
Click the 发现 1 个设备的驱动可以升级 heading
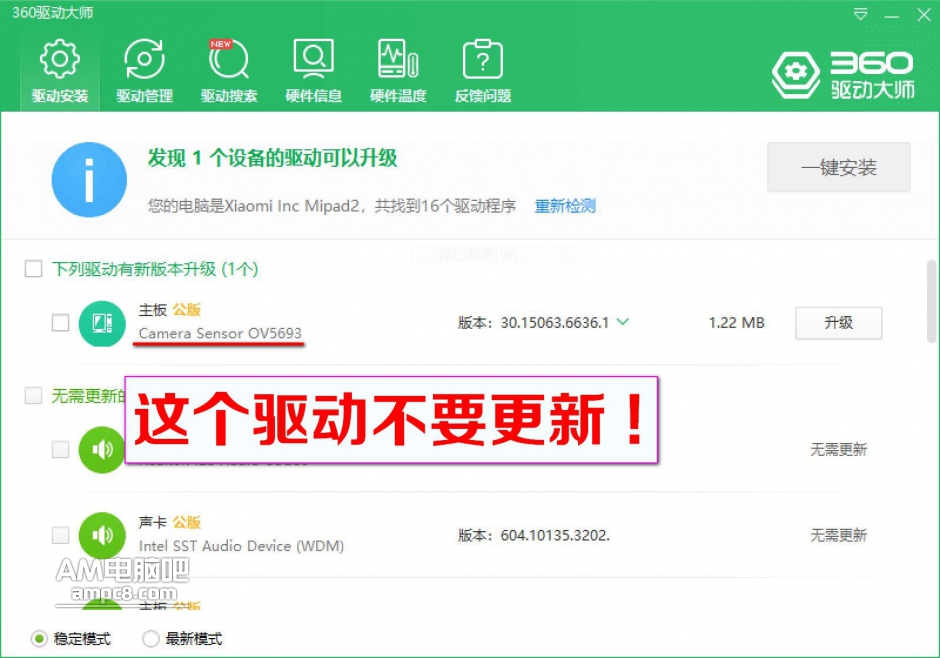pyautogui.click(x=273, y=158)
